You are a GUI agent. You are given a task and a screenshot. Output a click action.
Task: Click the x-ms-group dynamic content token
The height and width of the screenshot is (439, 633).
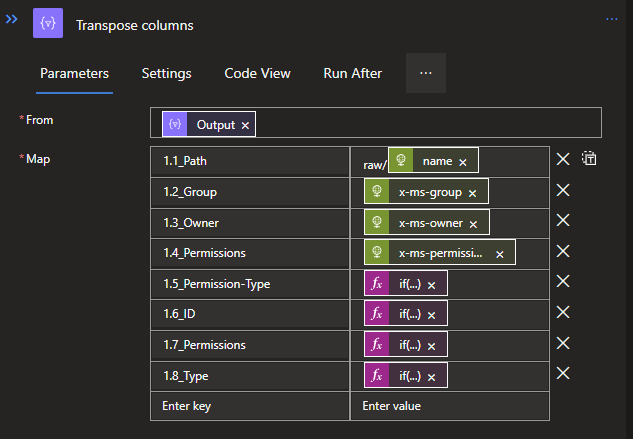point(429,193)
